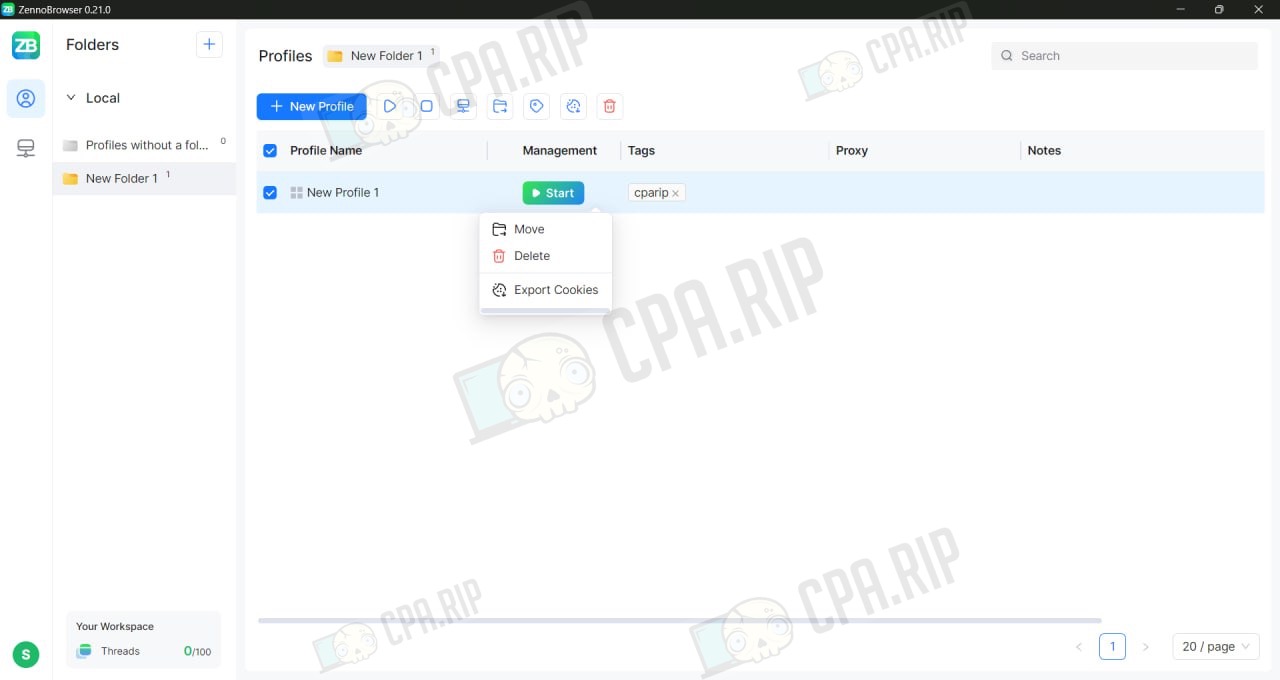Toggle the select-all checkbox in table header
This screenshot has width=1280, height=680.
tap(270, 151)
